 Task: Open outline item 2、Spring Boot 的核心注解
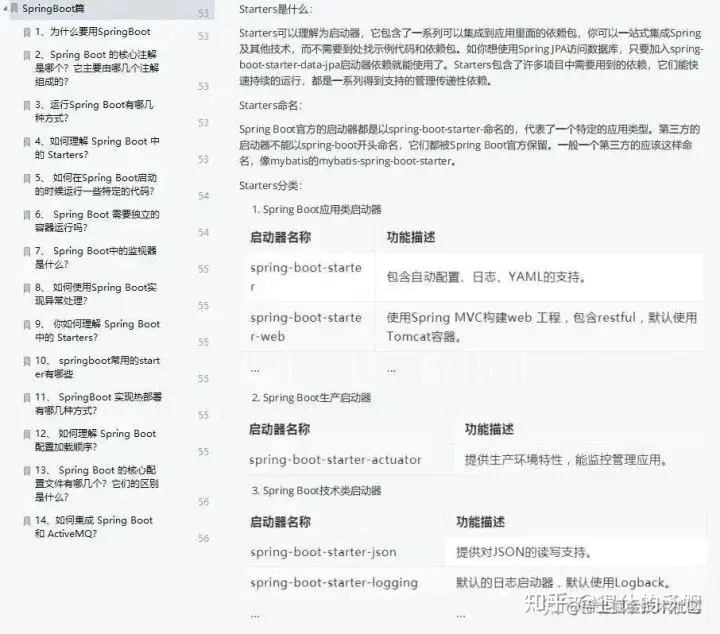[97, 68]
